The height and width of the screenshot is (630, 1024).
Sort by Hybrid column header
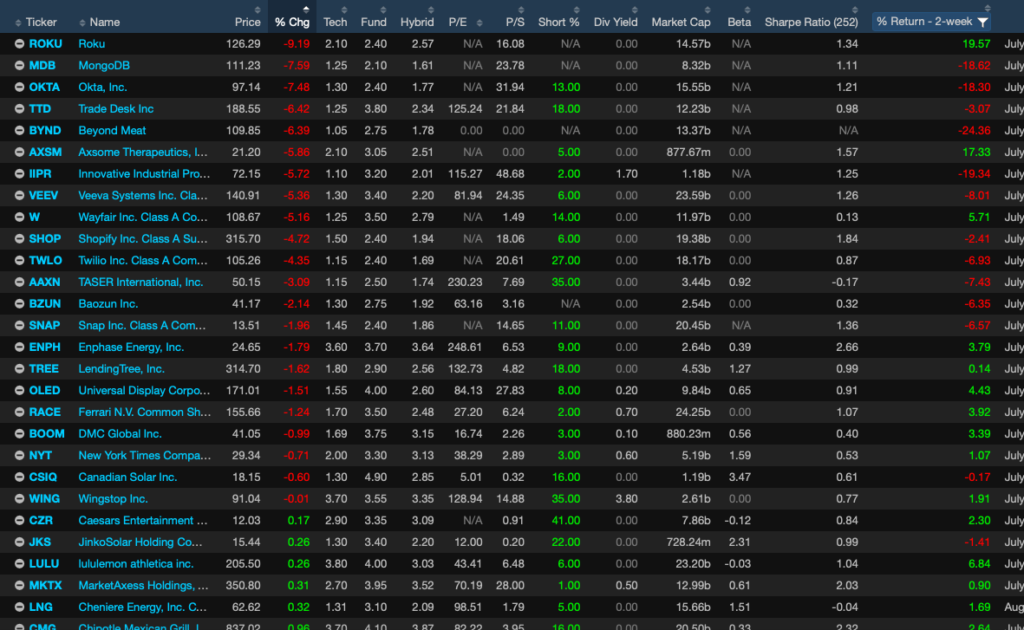coord(417,22)
